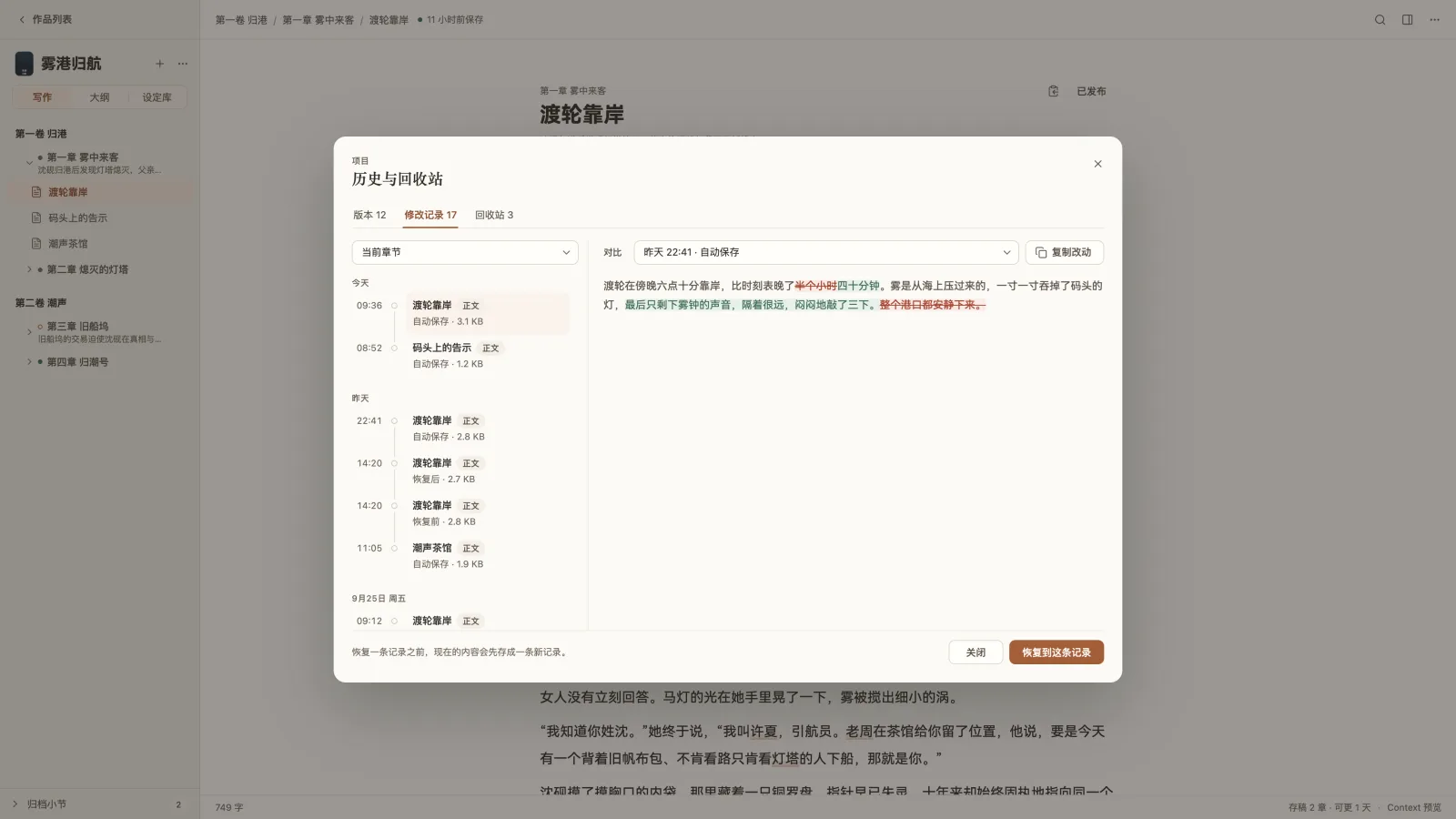
Task: Open the 潮声茶馆 scene in sidebar
Action: pyautogui.click(x=100, y=244)
